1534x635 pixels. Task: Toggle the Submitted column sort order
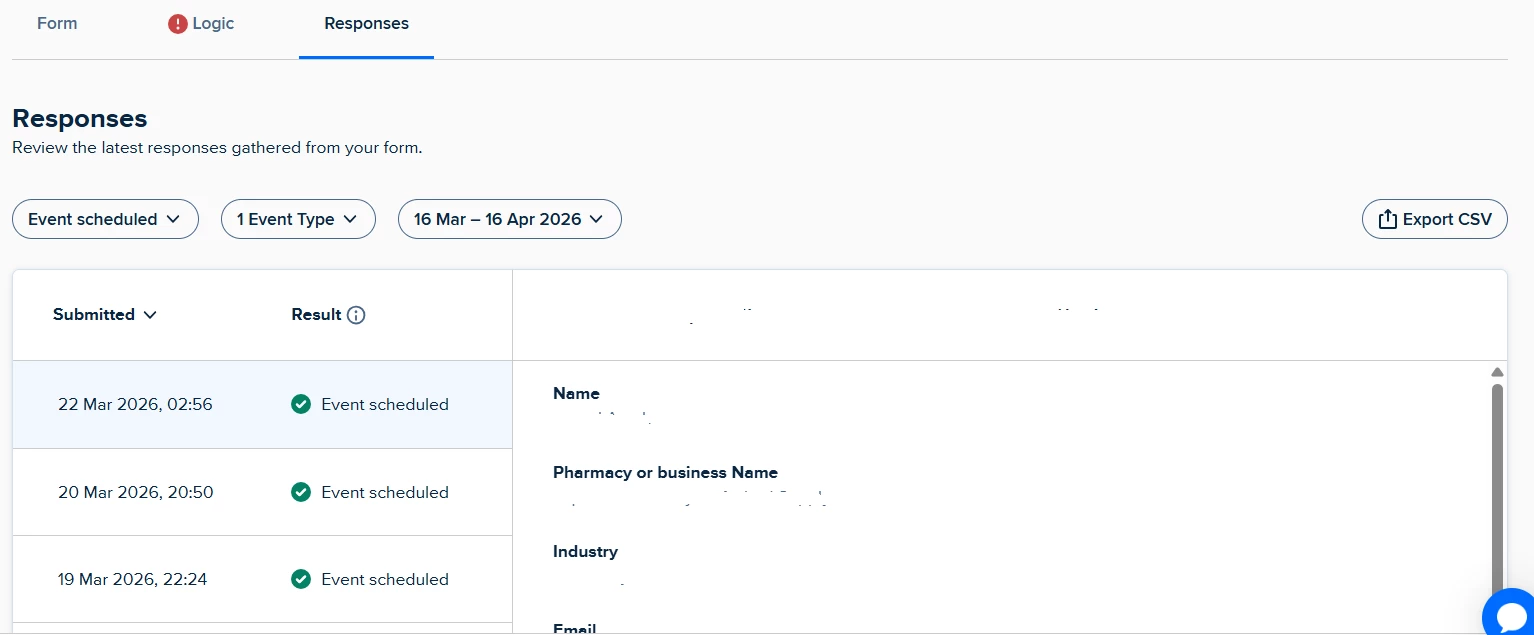coord(105,315)
